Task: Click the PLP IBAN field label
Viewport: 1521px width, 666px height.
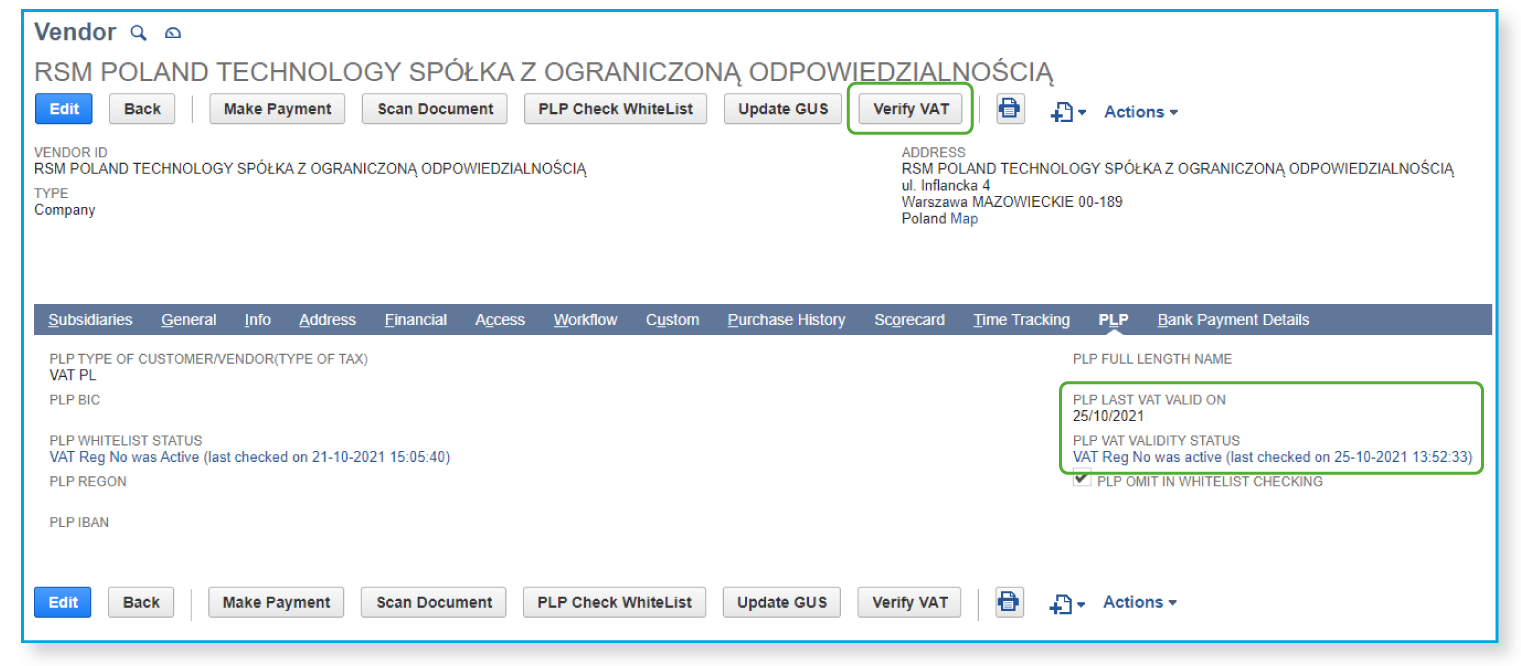Action: pyautogui.click(x=79, y=522)
